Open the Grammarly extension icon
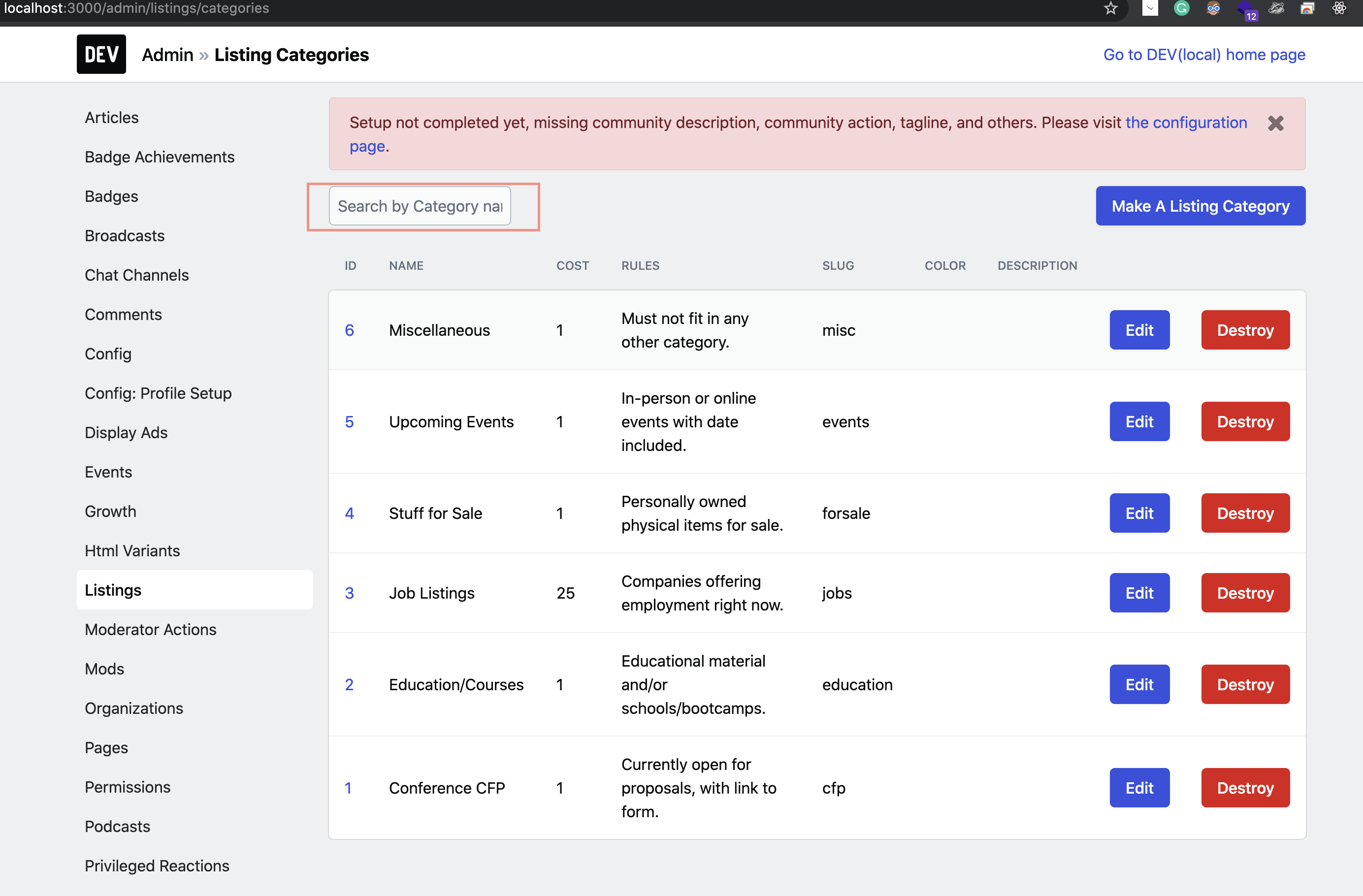The width and height of the screenshot is (1363, 896). pos(1181,8)
